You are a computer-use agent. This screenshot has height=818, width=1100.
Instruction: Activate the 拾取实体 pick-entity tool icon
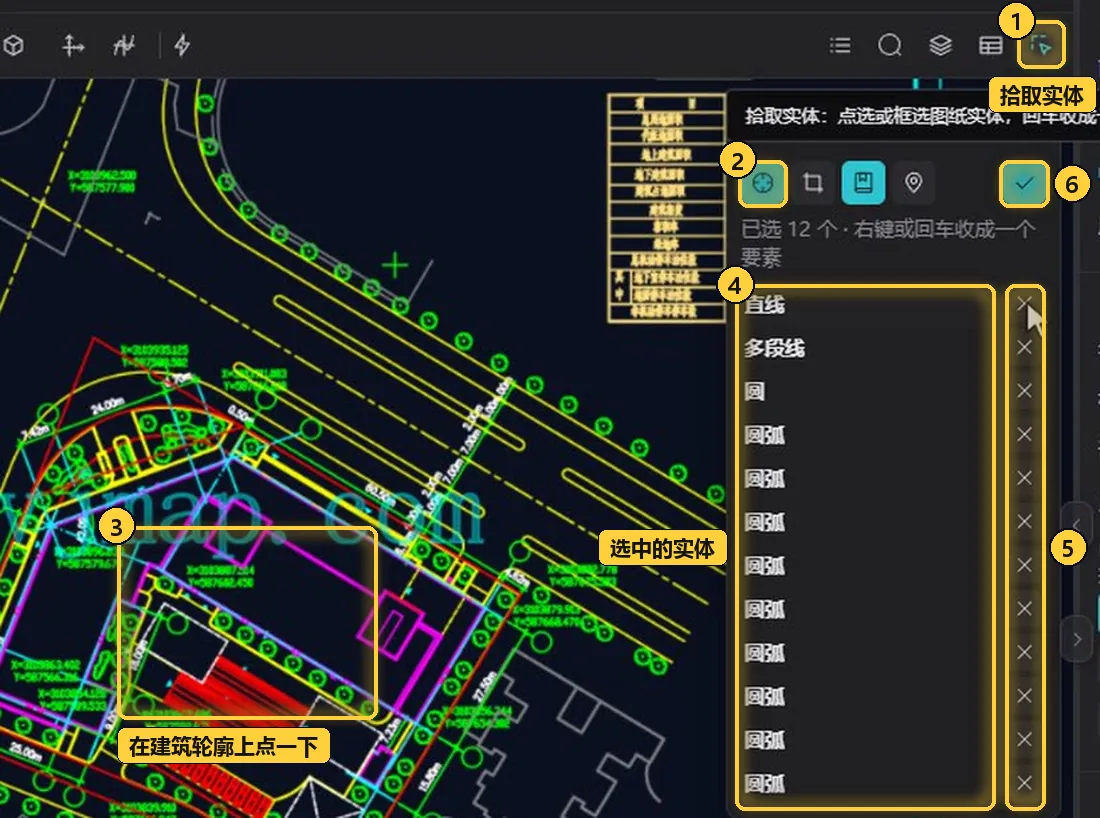pos(1041,46)
